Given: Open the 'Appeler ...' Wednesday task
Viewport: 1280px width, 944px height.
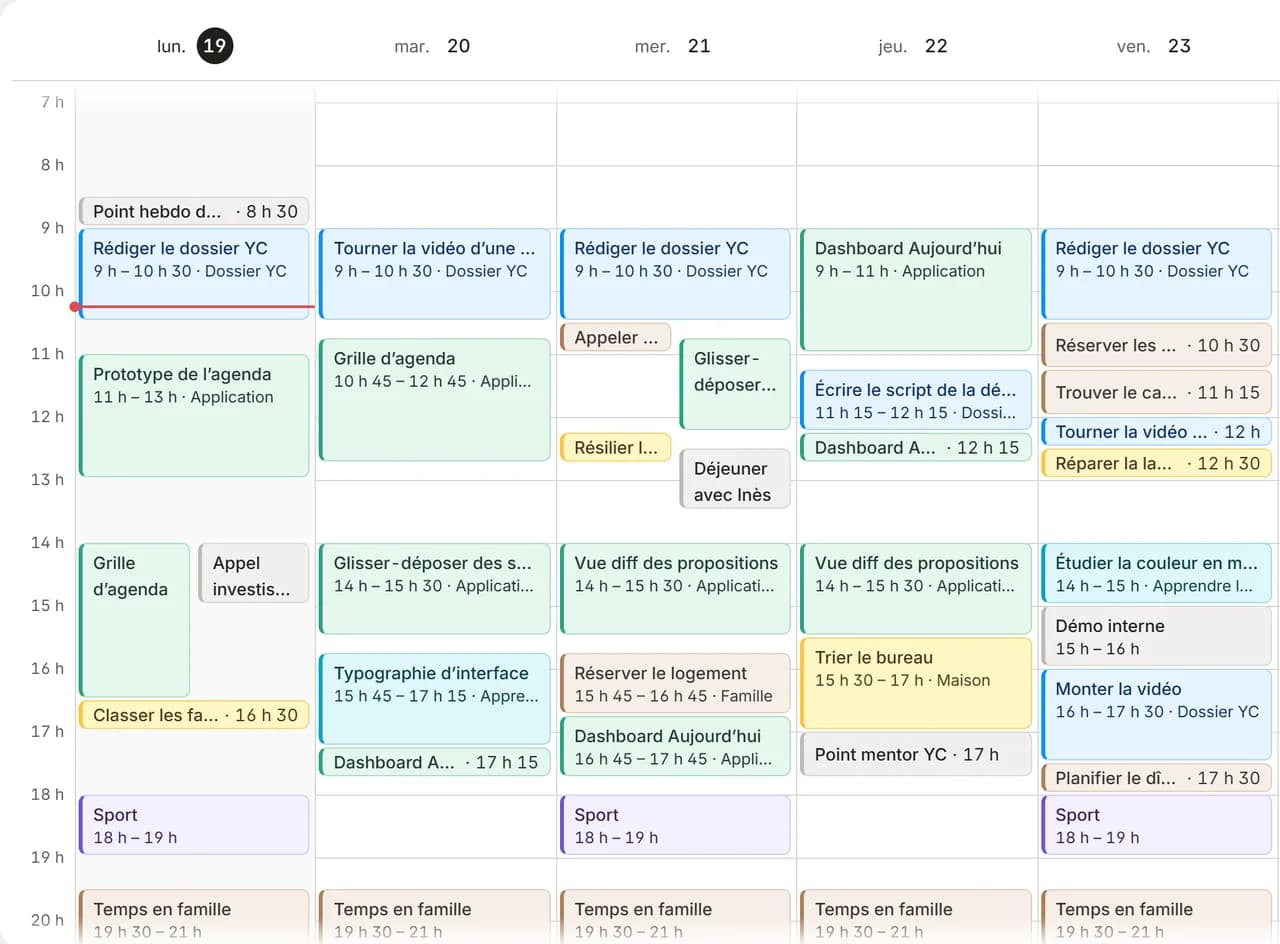Looking at the screenshot, I should [615, 337].
